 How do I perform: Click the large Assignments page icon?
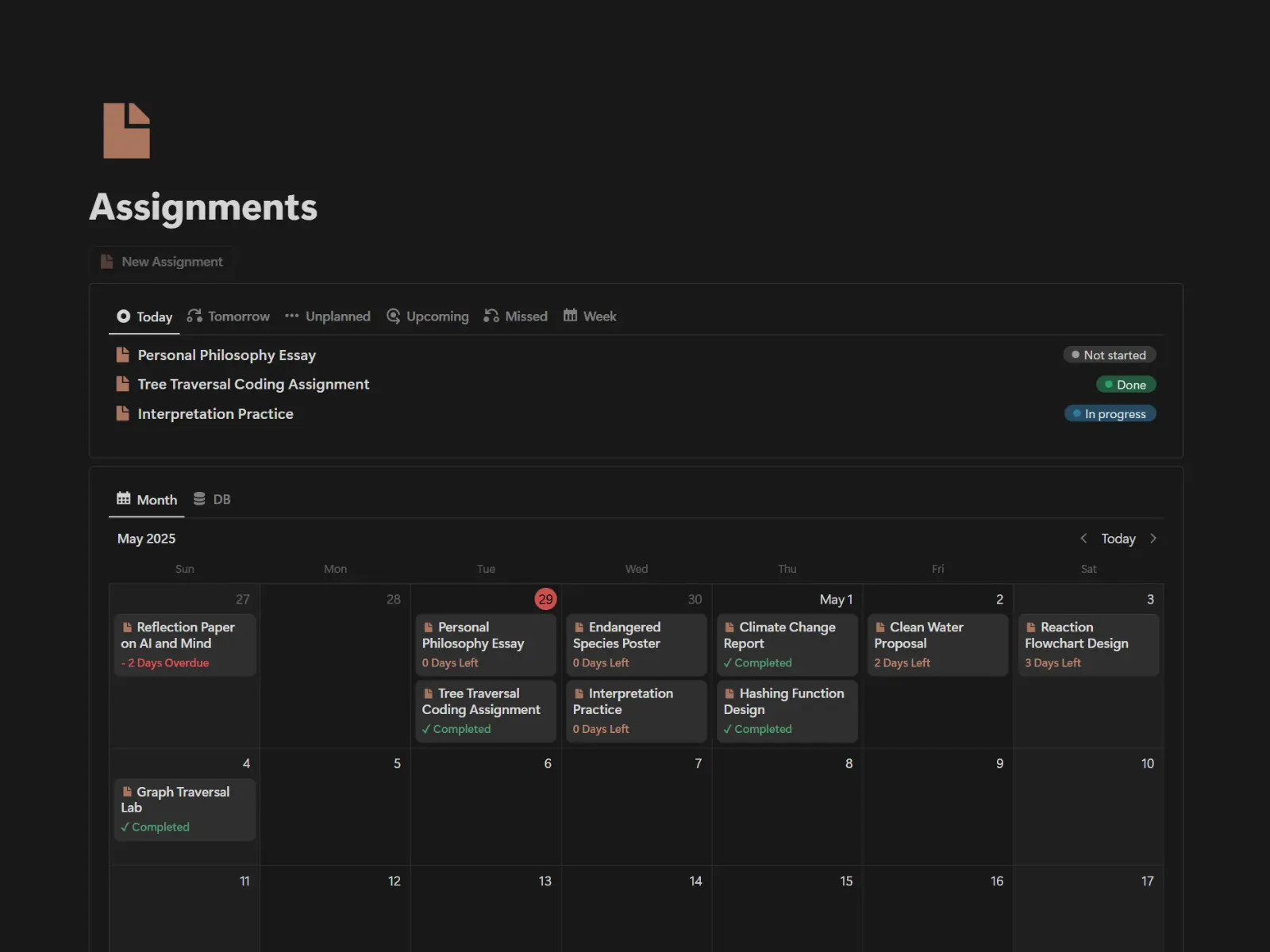point(126,131)
